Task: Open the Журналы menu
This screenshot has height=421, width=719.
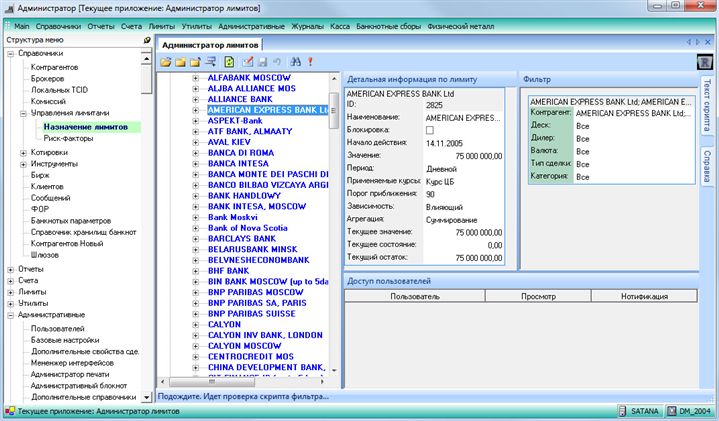Action: coord(307,27)
